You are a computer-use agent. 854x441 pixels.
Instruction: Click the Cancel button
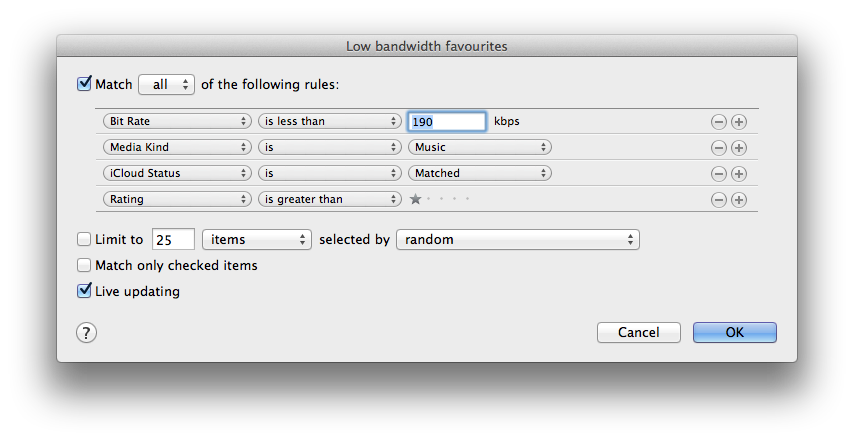click(x=638, y=332)
